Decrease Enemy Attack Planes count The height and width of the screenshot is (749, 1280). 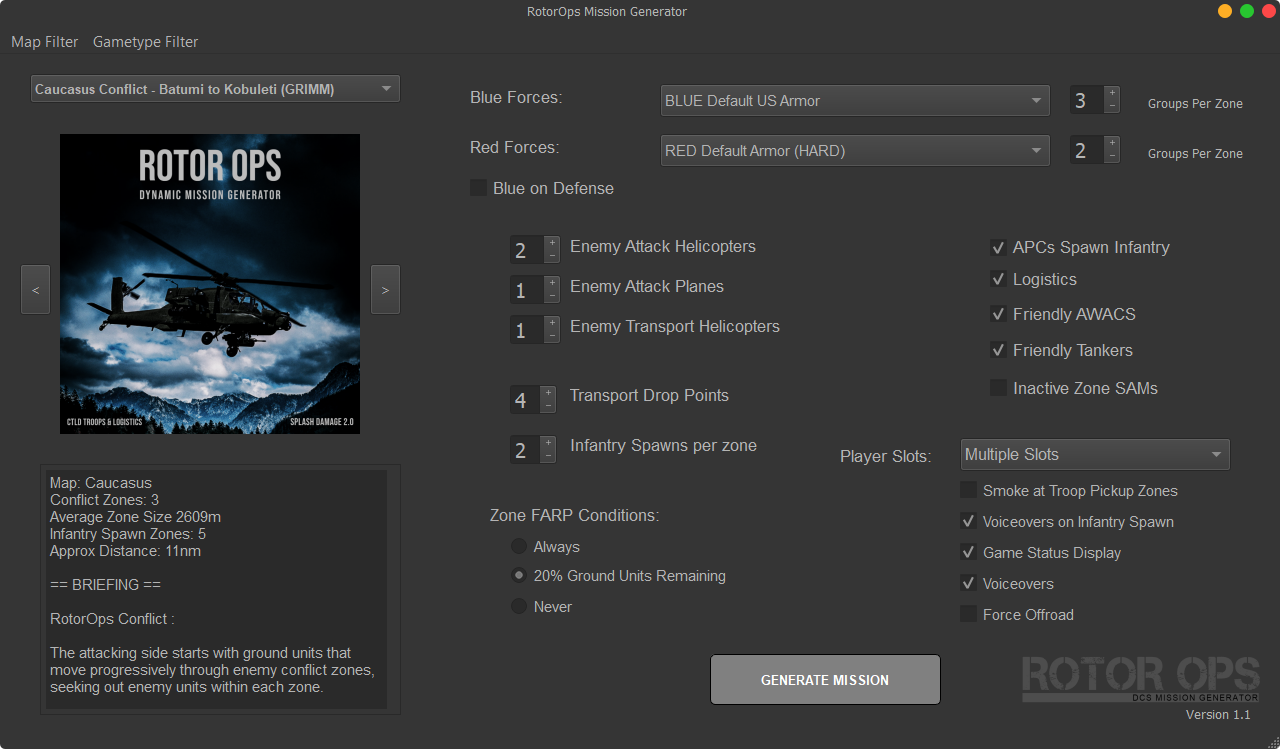point(552,296)
